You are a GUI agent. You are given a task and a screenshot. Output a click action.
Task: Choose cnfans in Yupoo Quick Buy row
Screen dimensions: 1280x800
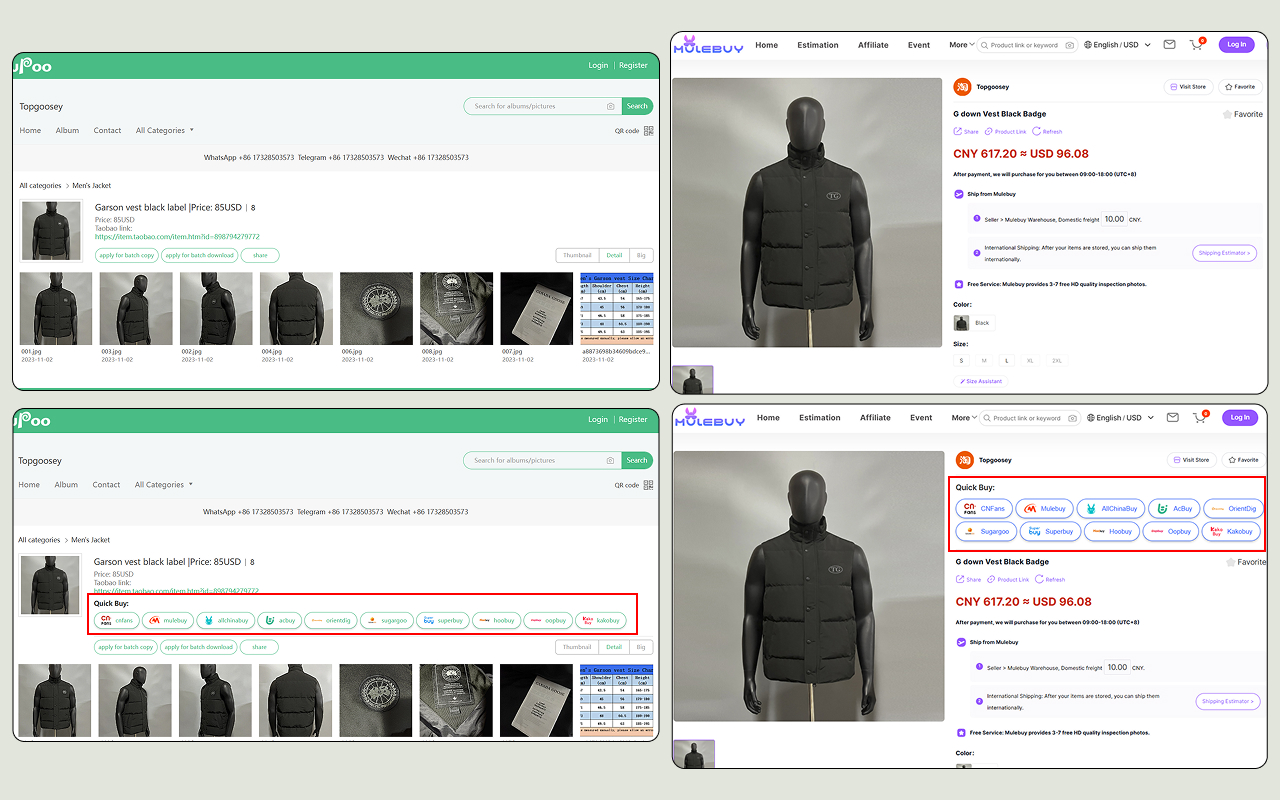[x=117, y=620]
